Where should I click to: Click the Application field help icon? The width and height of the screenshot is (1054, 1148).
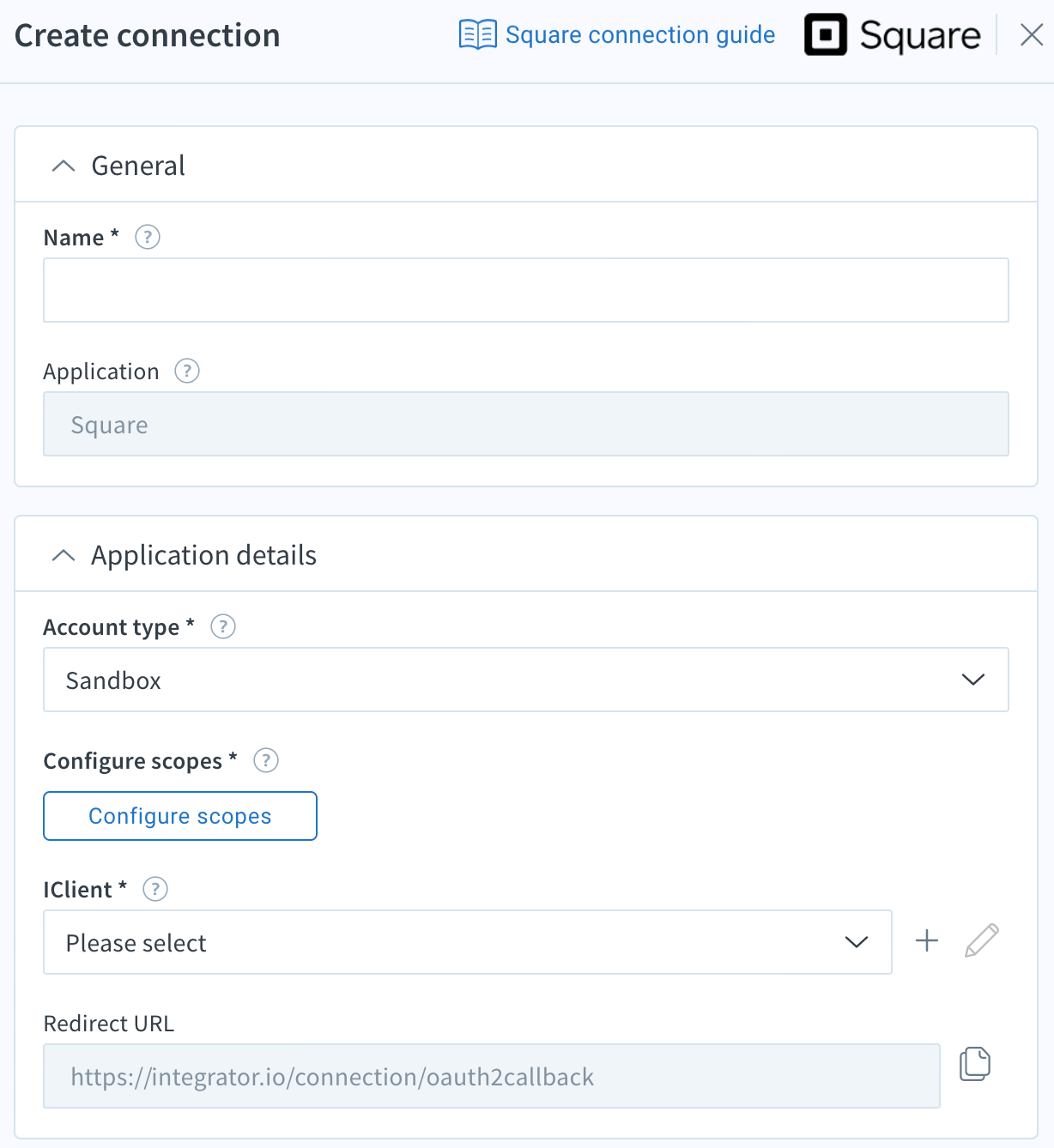(x=186, y=371)
